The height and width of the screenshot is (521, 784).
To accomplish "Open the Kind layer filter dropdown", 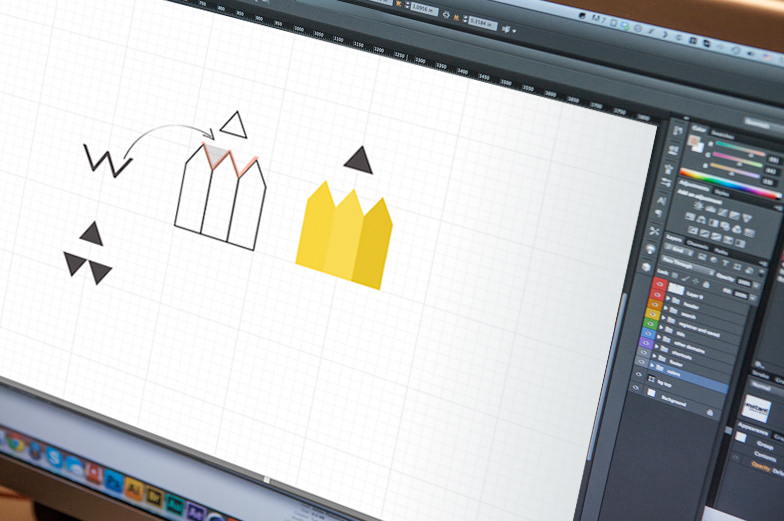I will [x=680, y=251].
